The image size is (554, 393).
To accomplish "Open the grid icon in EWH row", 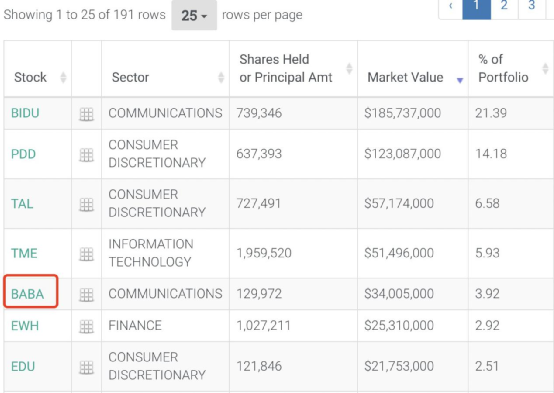I will coord(87,326).
